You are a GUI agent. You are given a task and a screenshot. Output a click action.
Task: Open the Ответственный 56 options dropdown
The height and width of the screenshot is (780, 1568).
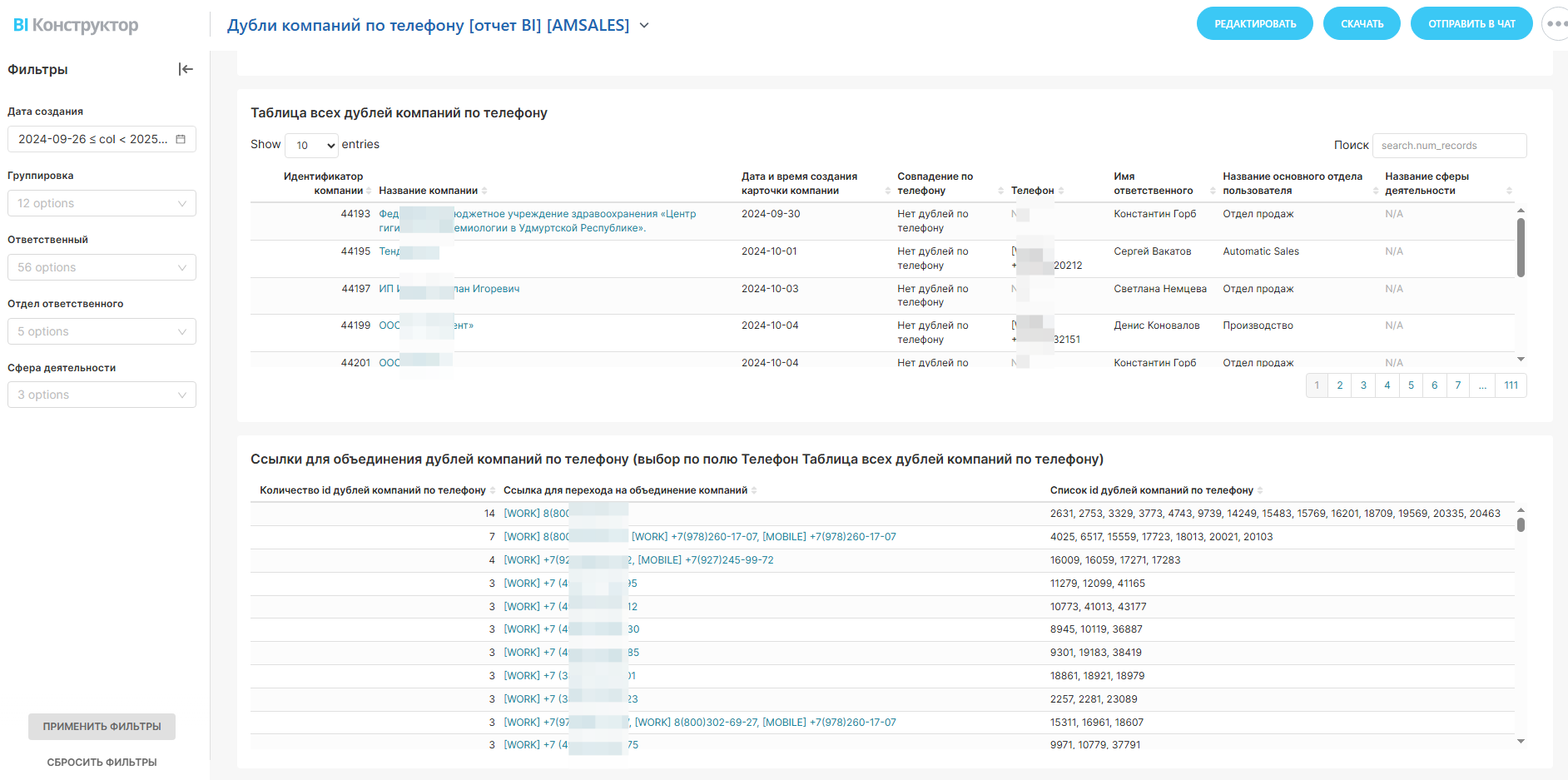point(102,267)
